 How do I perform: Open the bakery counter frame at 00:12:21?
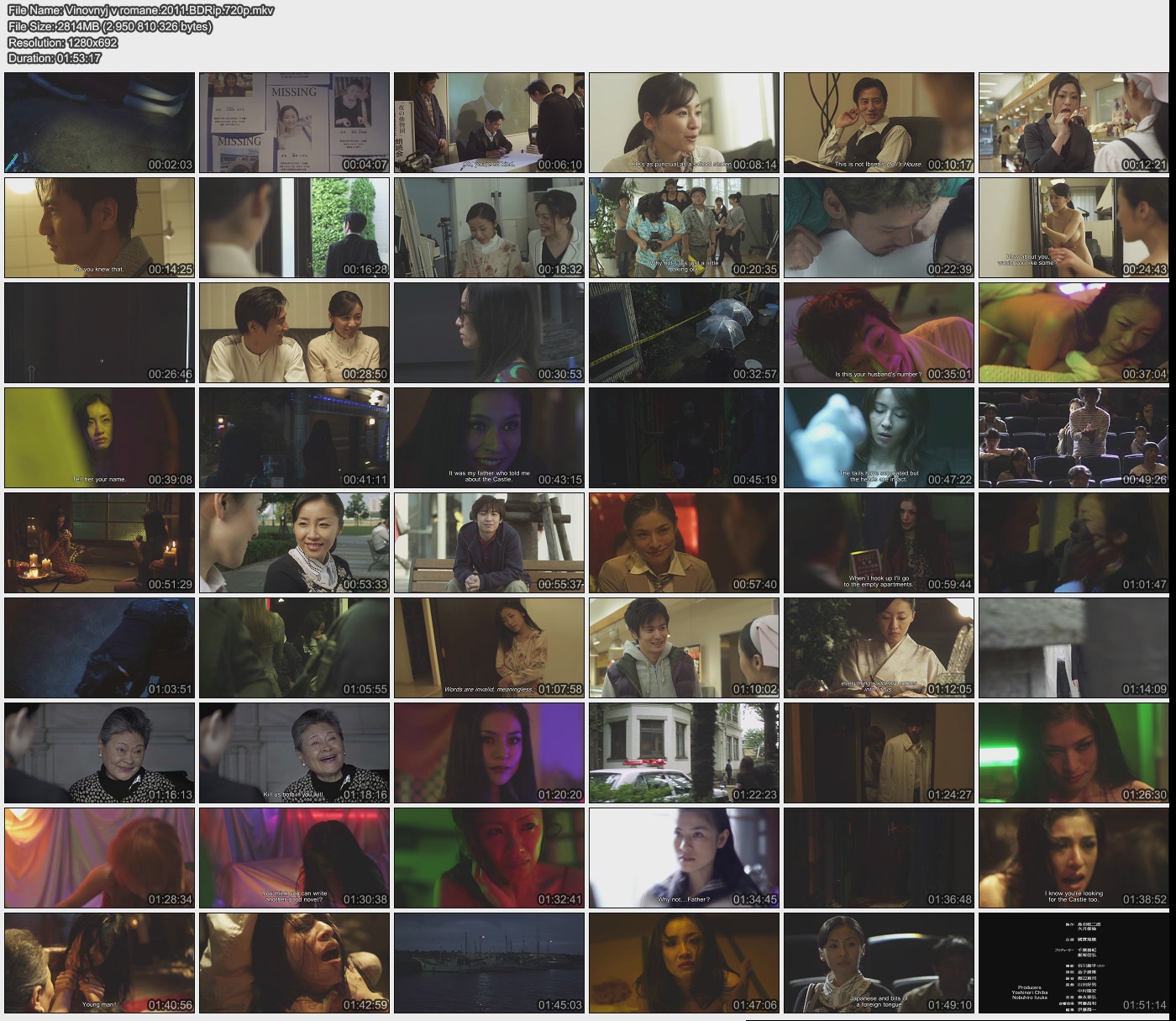pos(1074,123)
